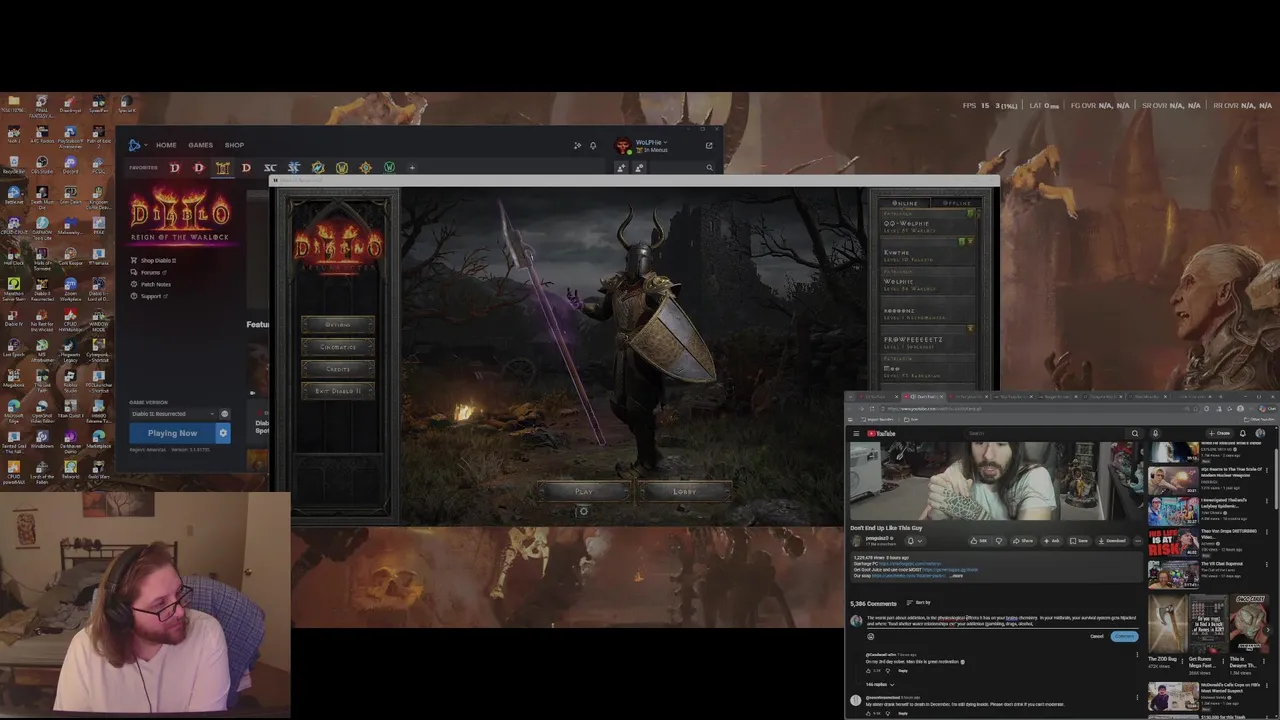Screen dimensions: 1280x720
Task: Click the YouTube video player
Action: (x=995, y=480)
